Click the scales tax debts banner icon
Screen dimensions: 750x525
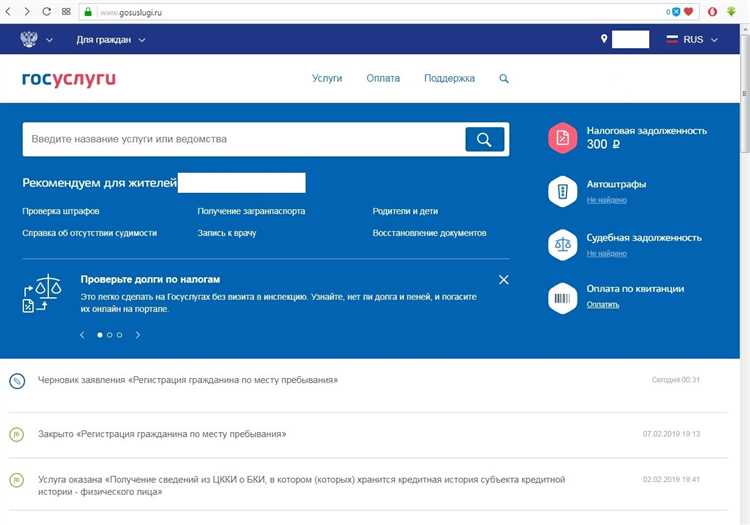(x=42, y=293)
